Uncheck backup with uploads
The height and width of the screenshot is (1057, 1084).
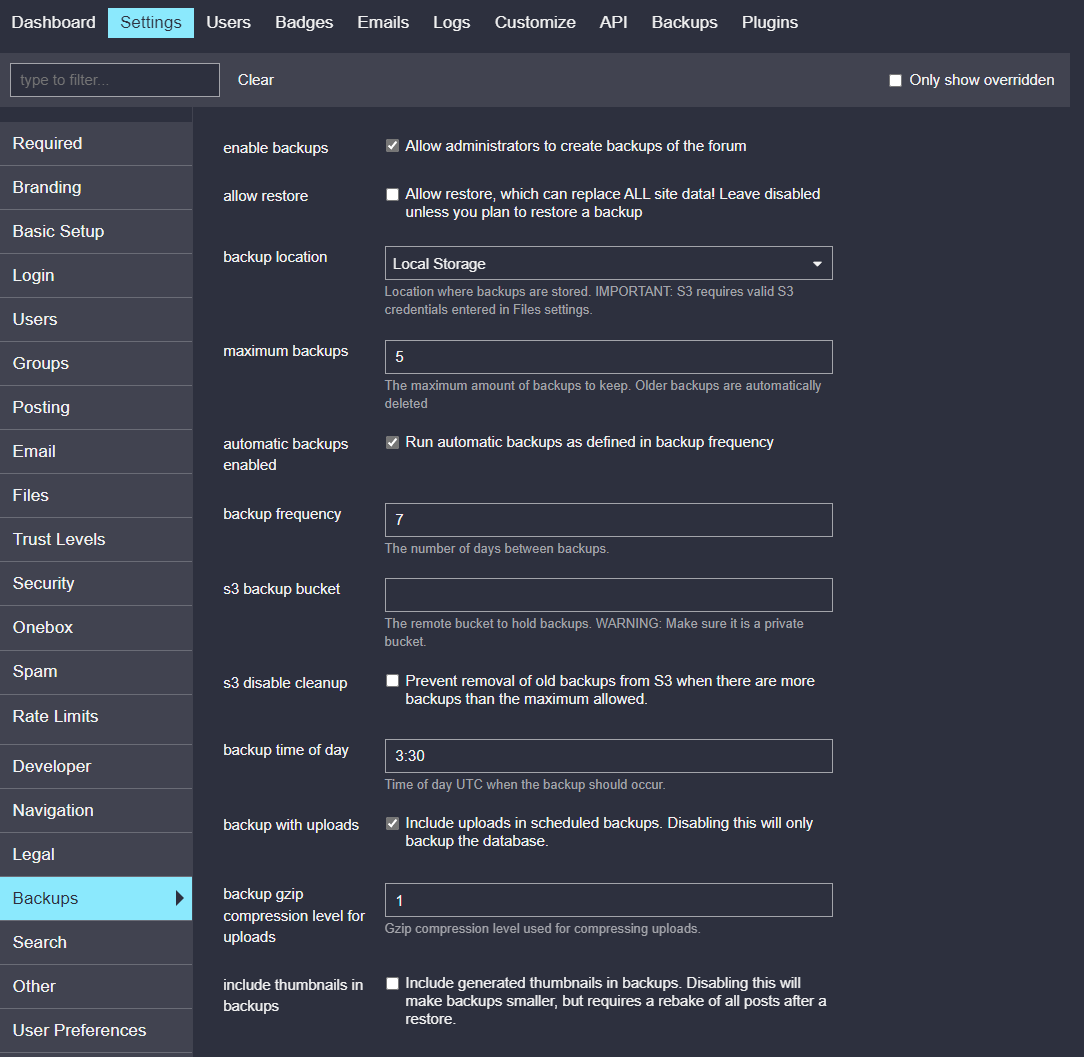[x=392, y=821]
